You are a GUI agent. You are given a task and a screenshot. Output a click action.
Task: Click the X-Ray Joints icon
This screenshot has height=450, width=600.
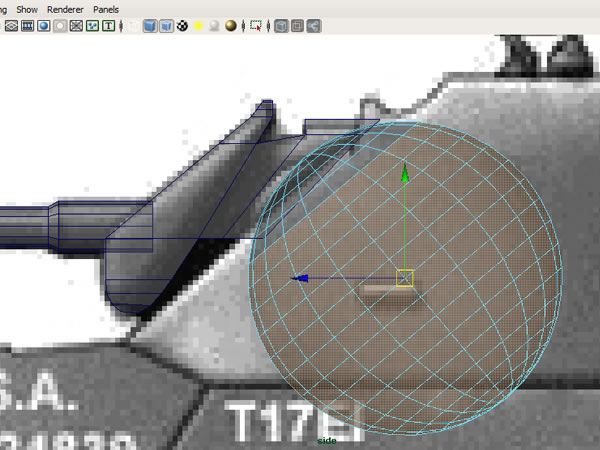313,26
